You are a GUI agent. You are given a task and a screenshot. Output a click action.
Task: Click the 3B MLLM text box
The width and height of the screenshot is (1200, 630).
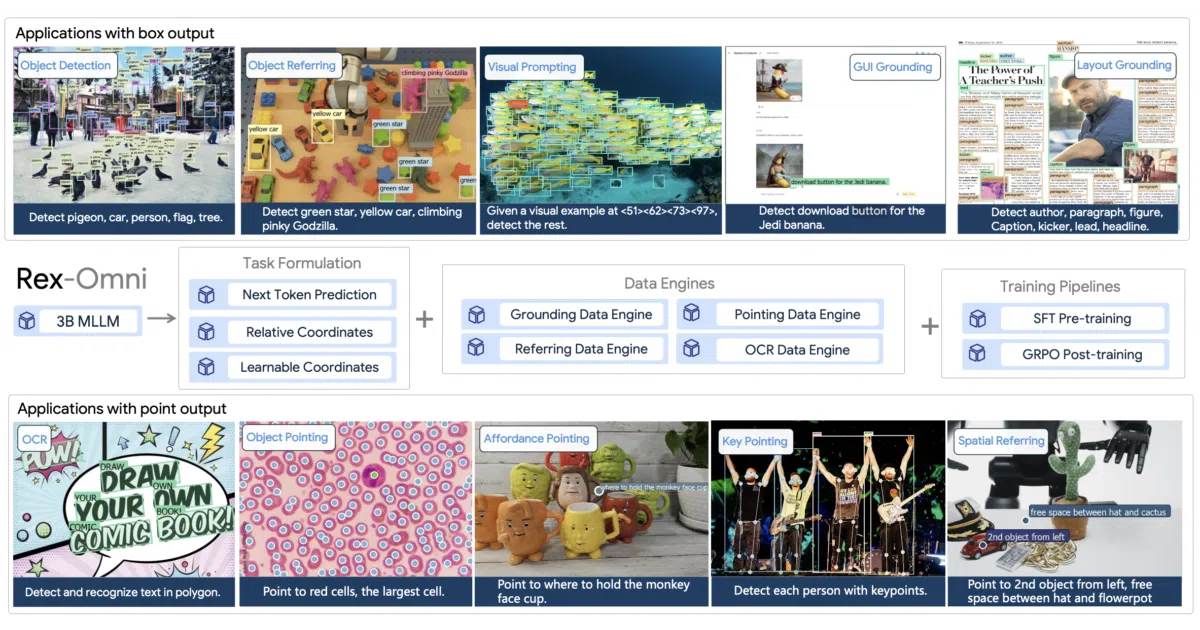pyautogui.click(x=88, y=321)
